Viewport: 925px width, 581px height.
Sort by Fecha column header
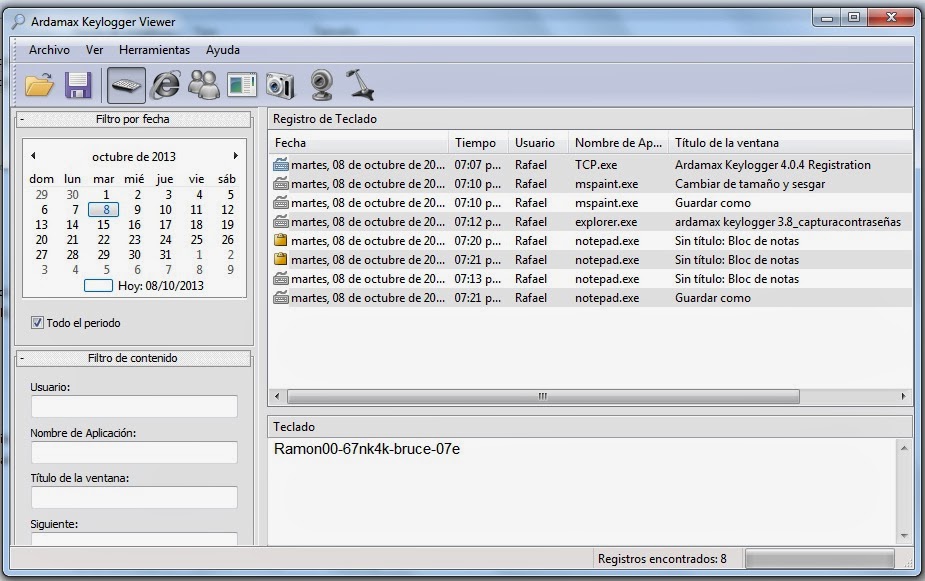coord(359,143)
